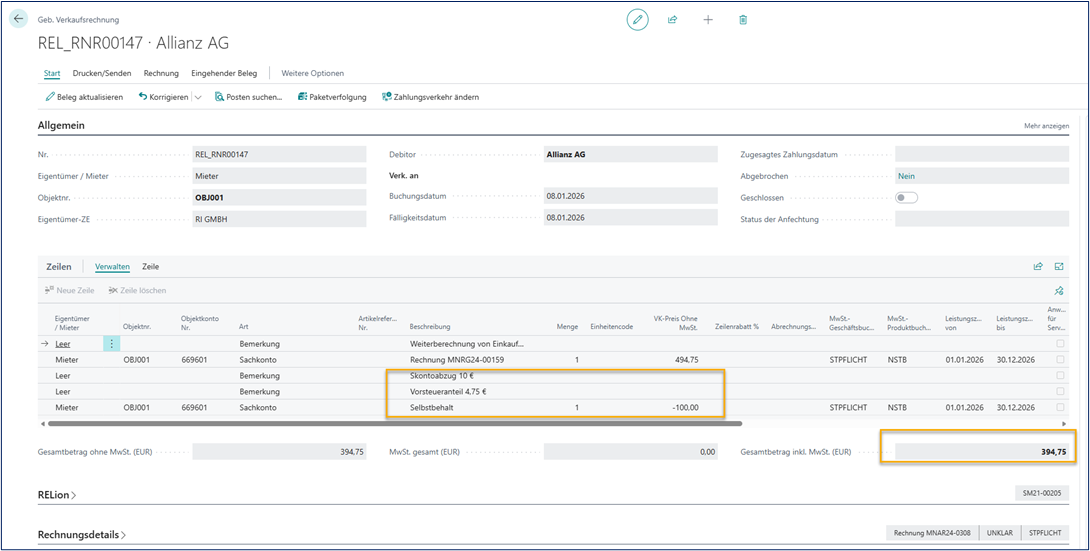Click the back arrow icon
Image resolution: width=1090 pixels, height=551 pixels.
[x=18, y=19]
